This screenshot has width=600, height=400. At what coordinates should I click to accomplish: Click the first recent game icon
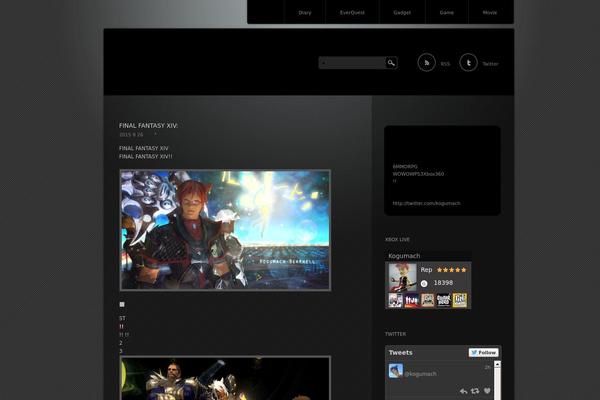coord(395,300)
